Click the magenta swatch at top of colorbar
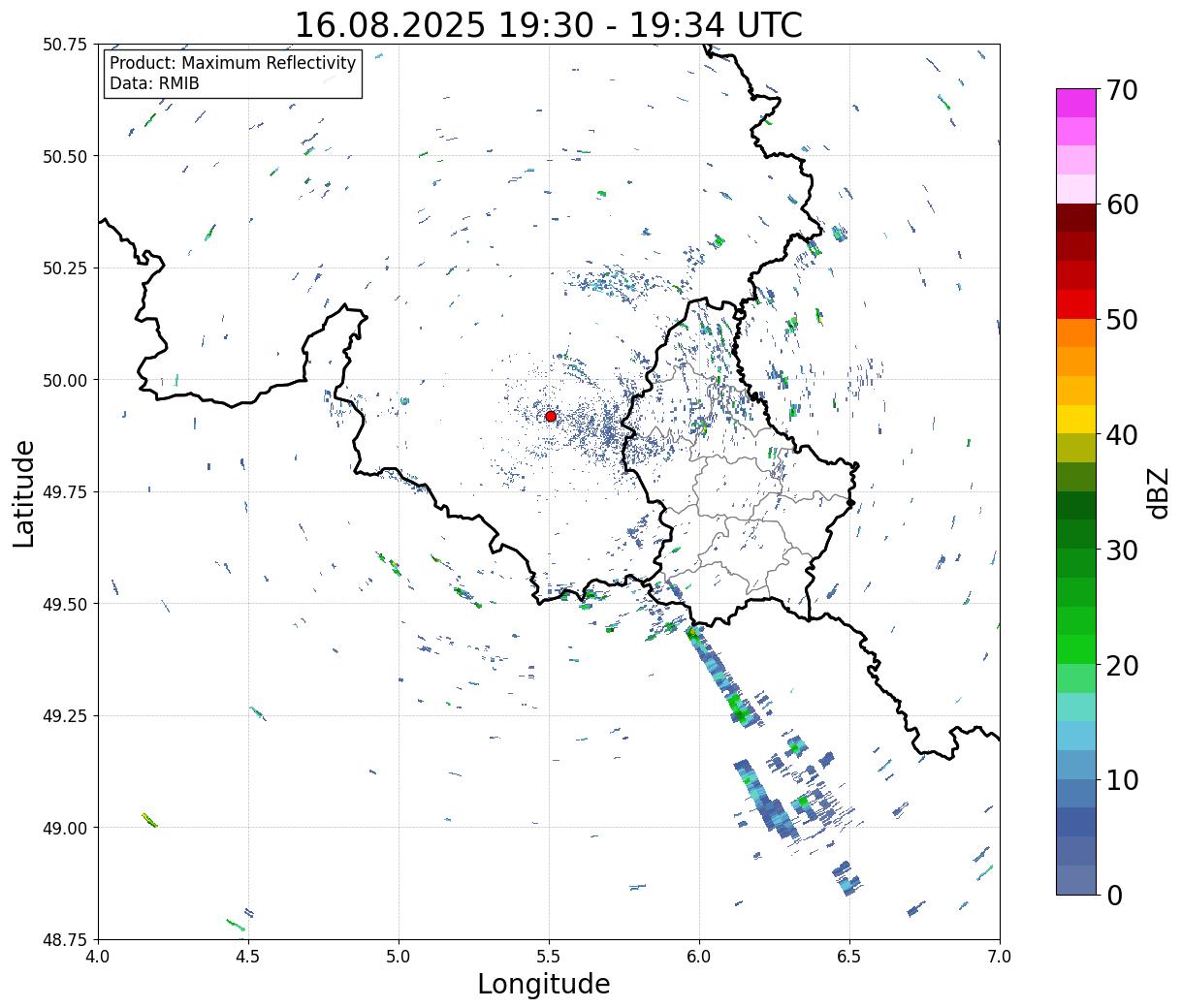 click(1076, 103)
